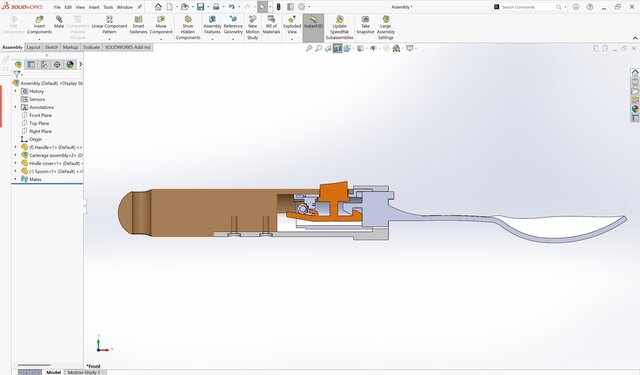Viewport: 640px width, 375px height.
Task: Click the Previous View icon
Action: pyautogui.click(x=328, y=49)
